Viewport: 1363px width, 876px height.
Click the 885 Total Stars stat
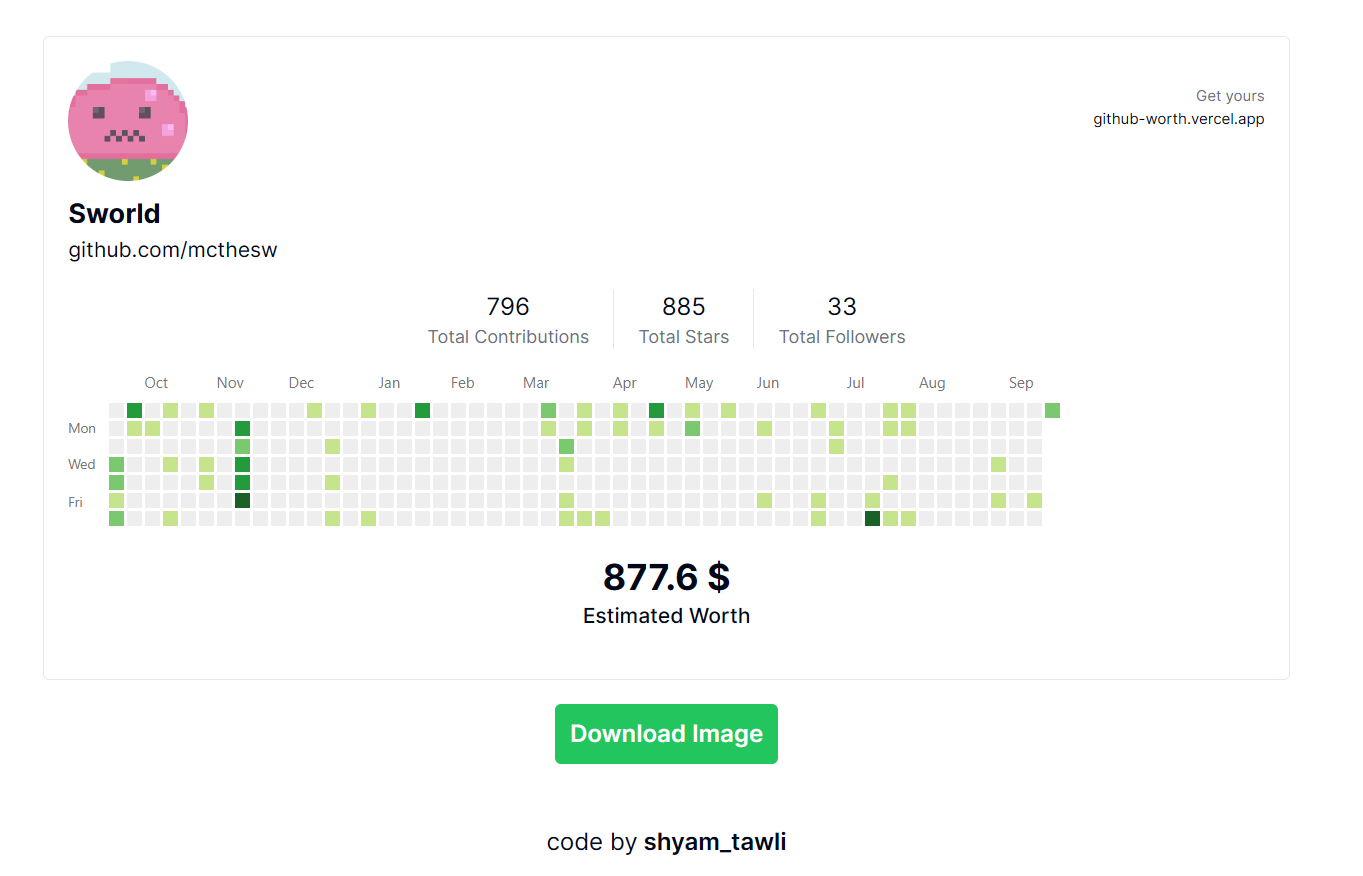pos(684,320)
